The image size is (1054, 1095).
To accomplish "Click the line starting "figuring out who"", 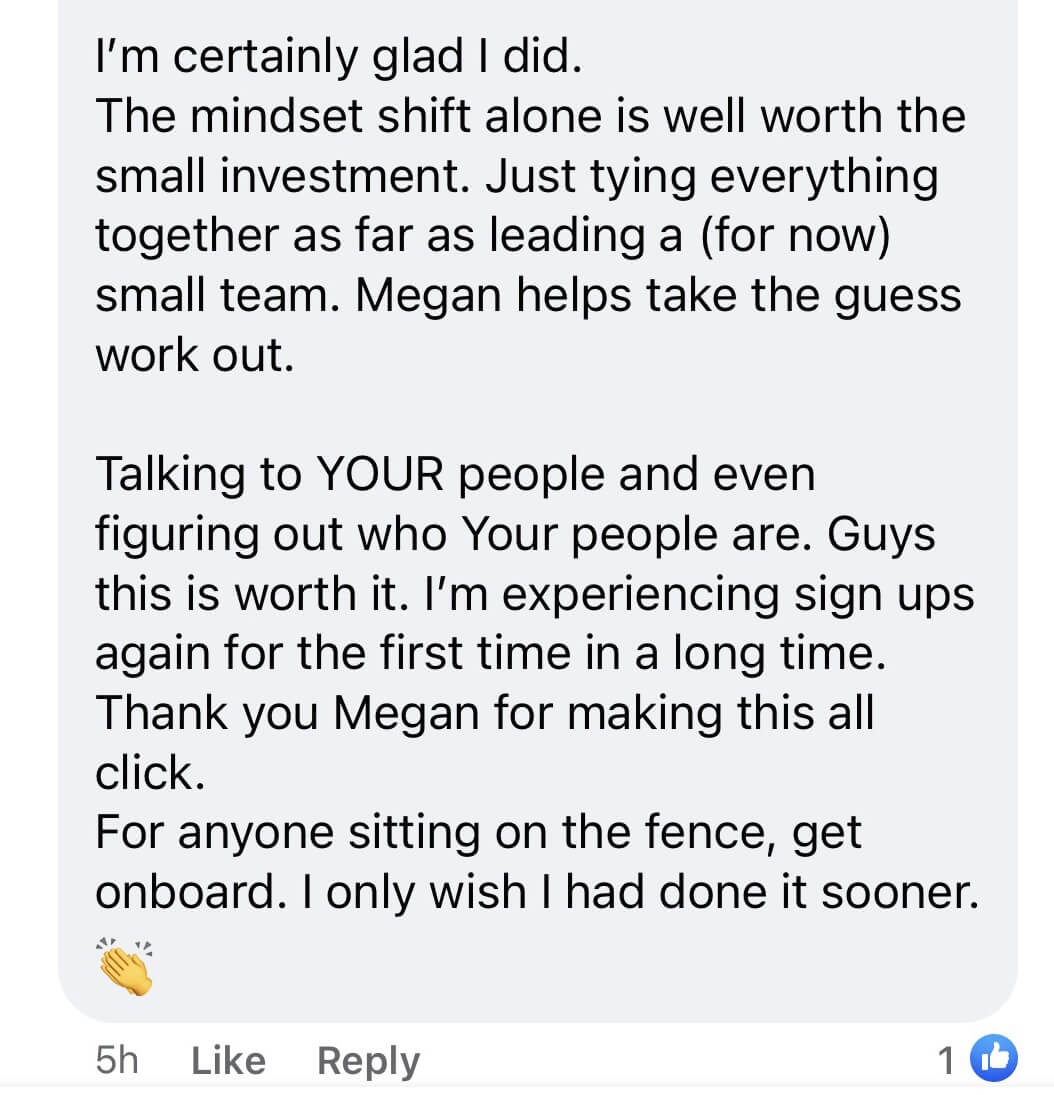I will tap(515, 536).
